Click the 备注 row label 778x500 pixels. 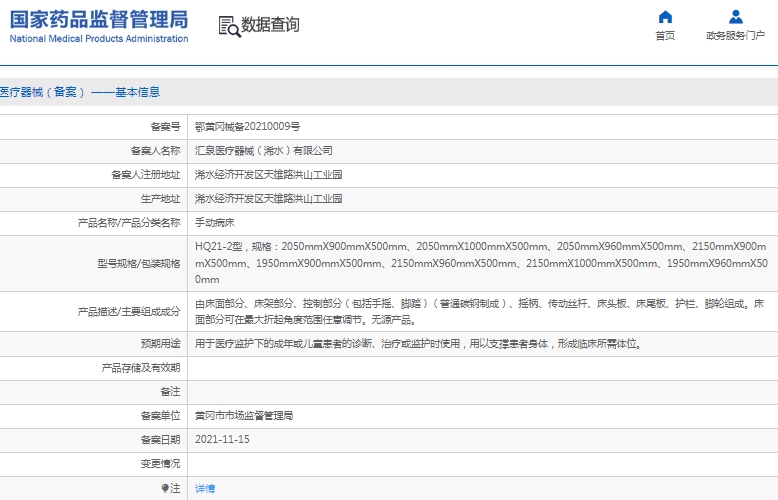tap(170, 391)
